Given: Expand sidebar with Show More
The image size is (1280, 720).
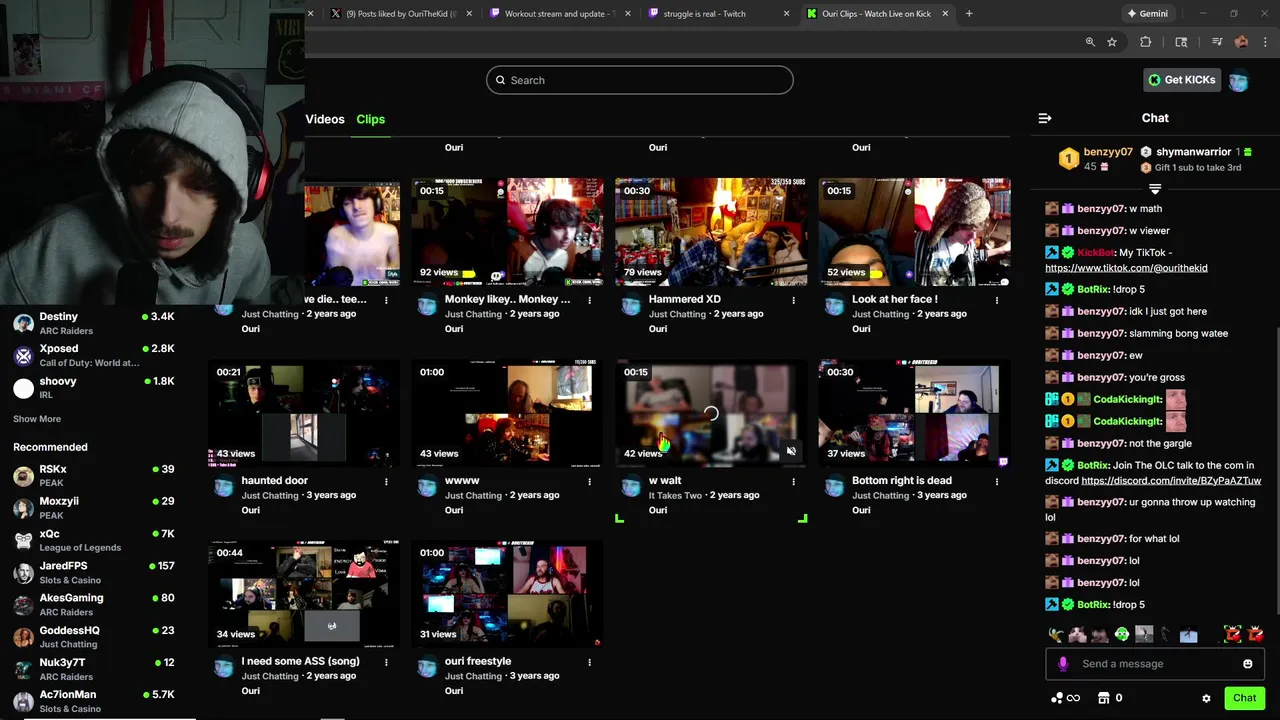Looking at the screenshot, I should click(x=37, y=419).
